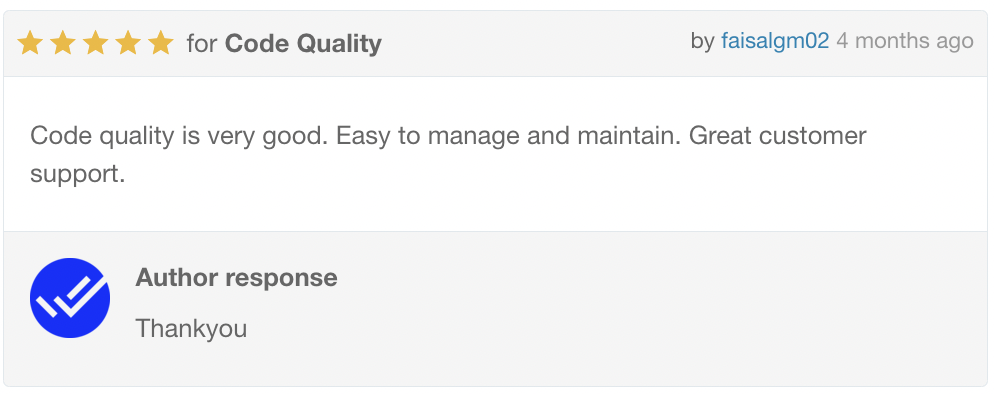Screen dimensions: 994x394
Task: Click the "Code Quality" rating category text
Action: click(303, 44)
